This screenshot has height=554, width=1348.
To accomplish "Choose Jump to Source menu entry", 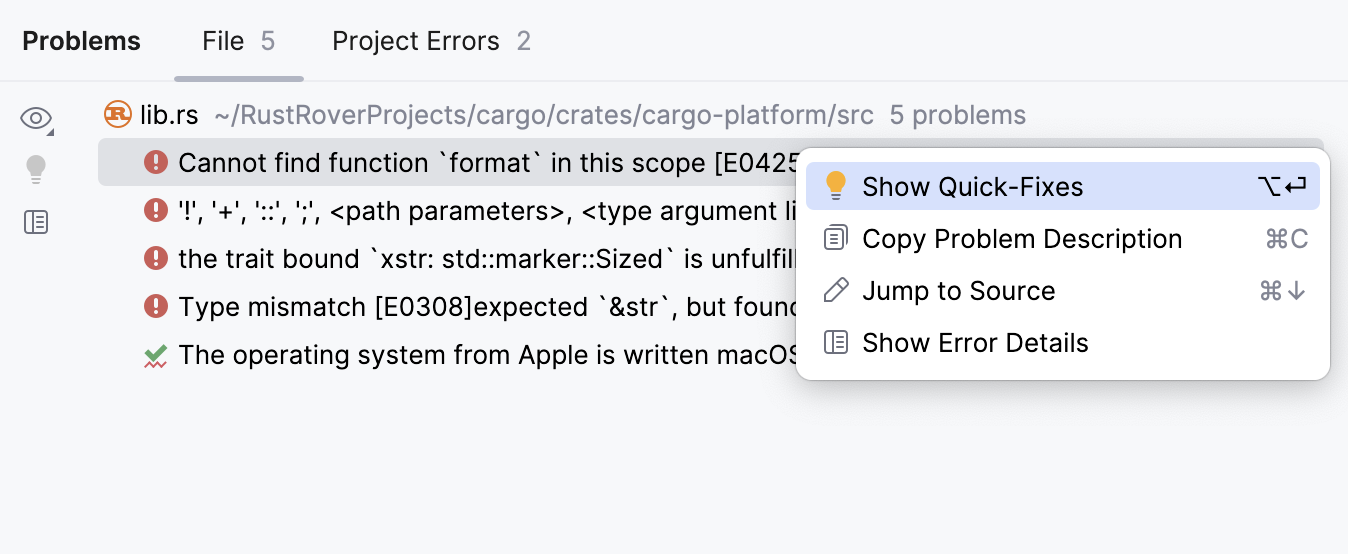I will (958, 291).
